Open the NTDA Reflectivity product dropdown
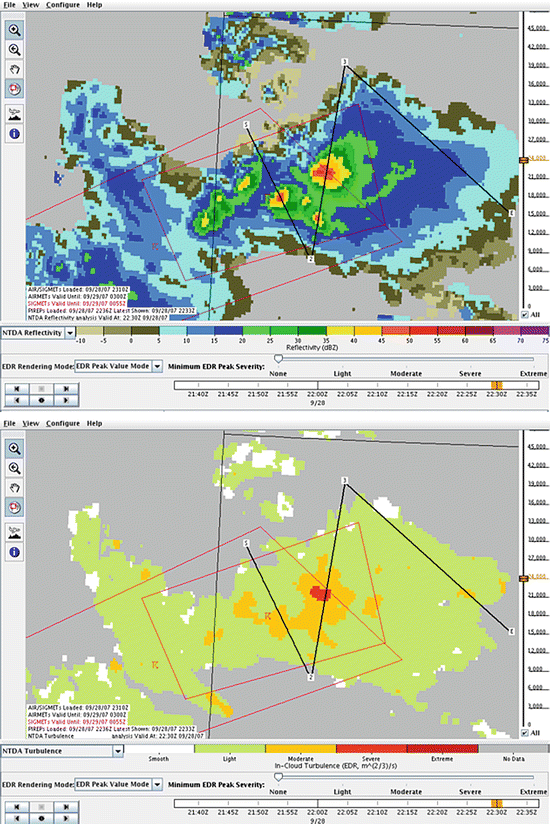 38,333
